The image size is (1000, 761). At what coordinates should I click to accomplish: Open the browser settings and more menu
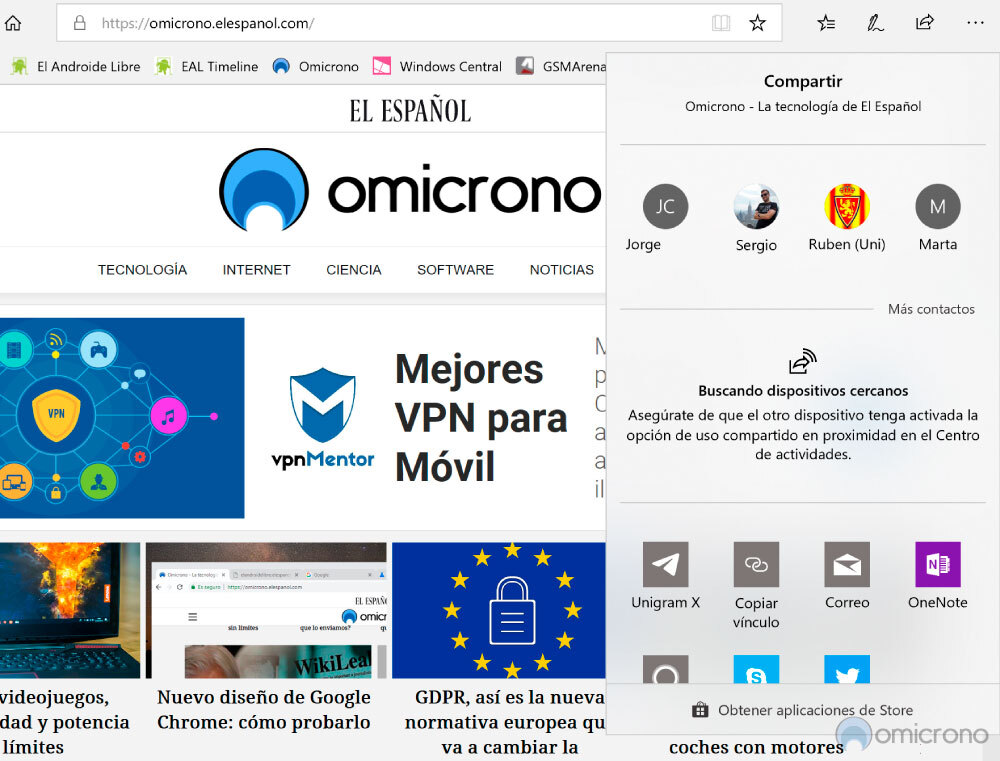point(975,23)
